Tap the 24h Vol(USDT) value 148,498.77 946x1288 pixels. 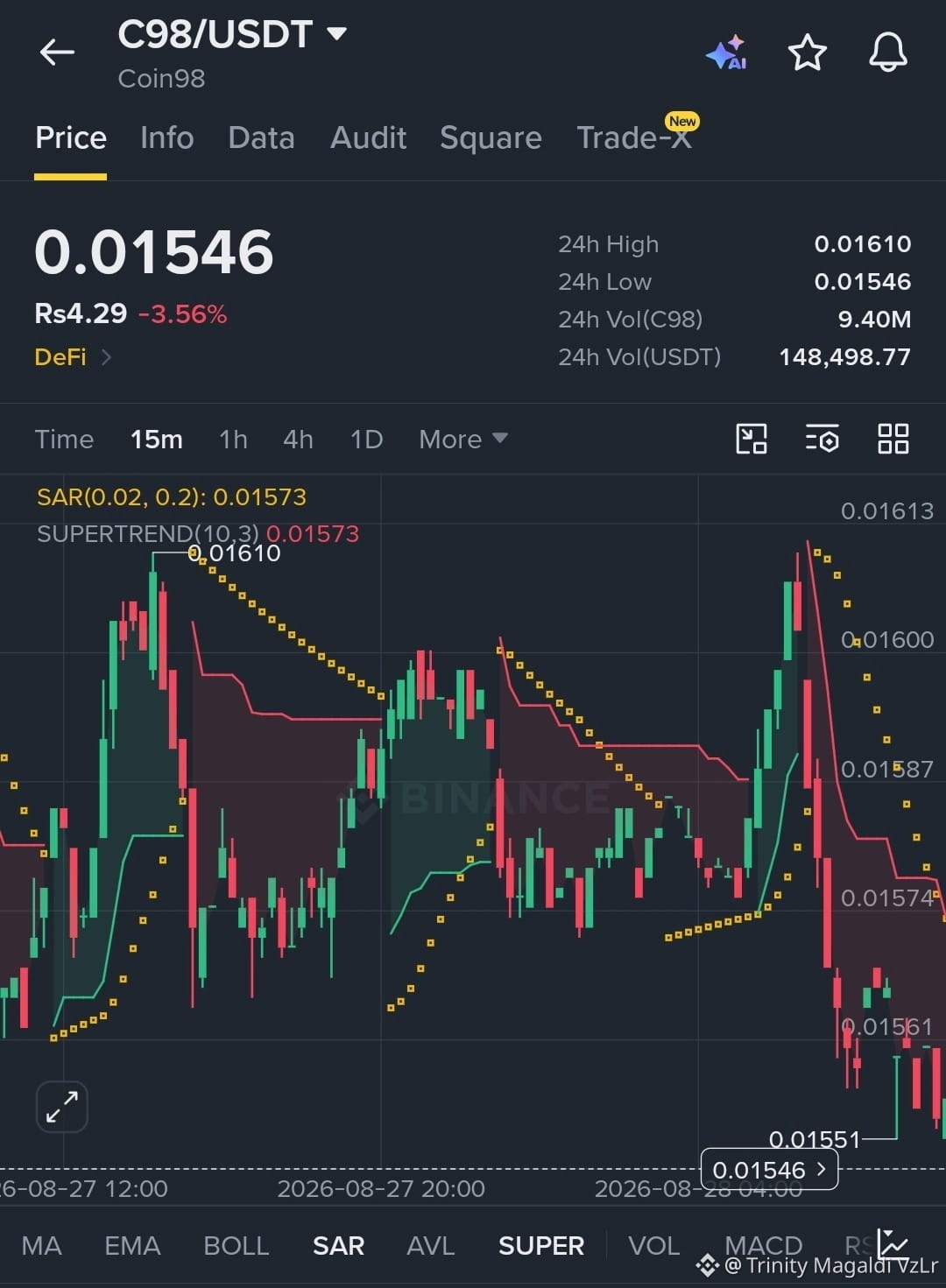(x=844, y=357)
